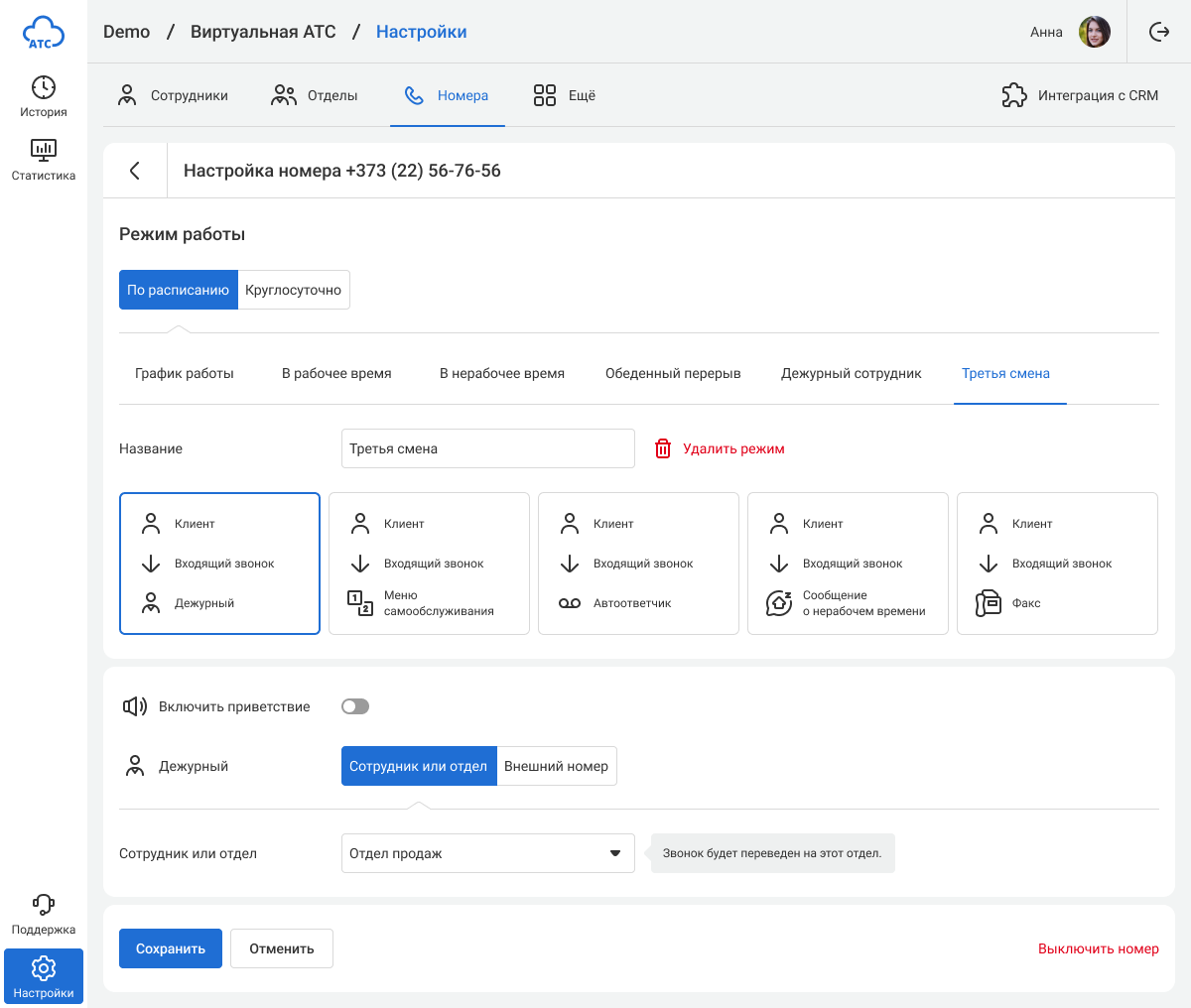The image size is (1191, 1008).
Task: Click Anna's profile avatar
Action: point(1095,32)
